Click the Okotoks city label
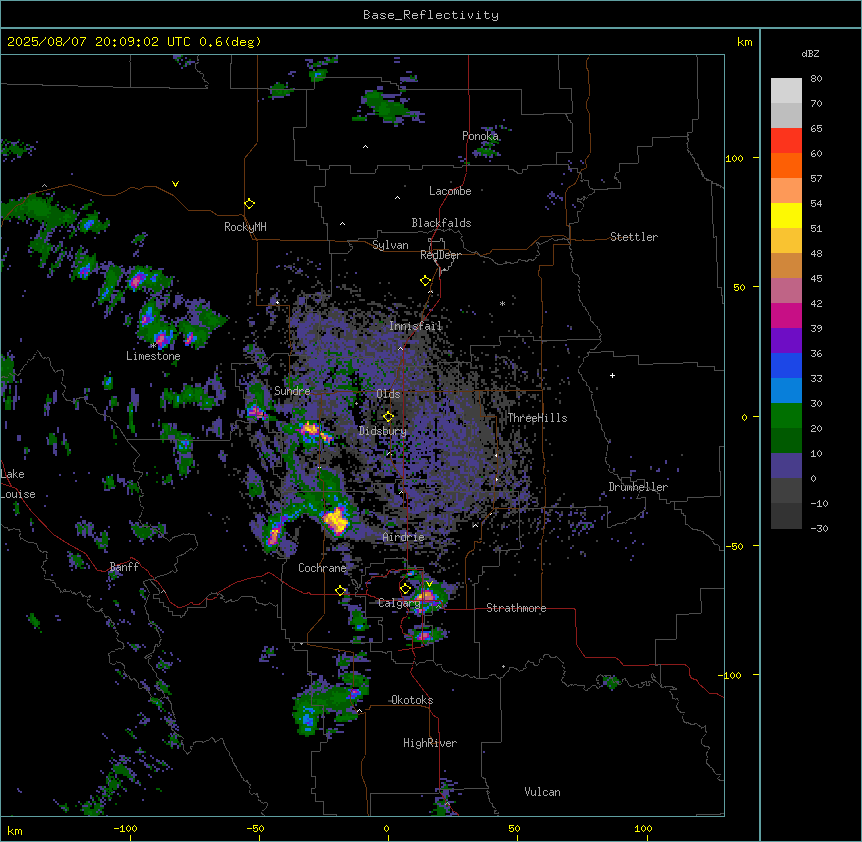Screen dimensions: 862x842 click(x=412, y=700)
